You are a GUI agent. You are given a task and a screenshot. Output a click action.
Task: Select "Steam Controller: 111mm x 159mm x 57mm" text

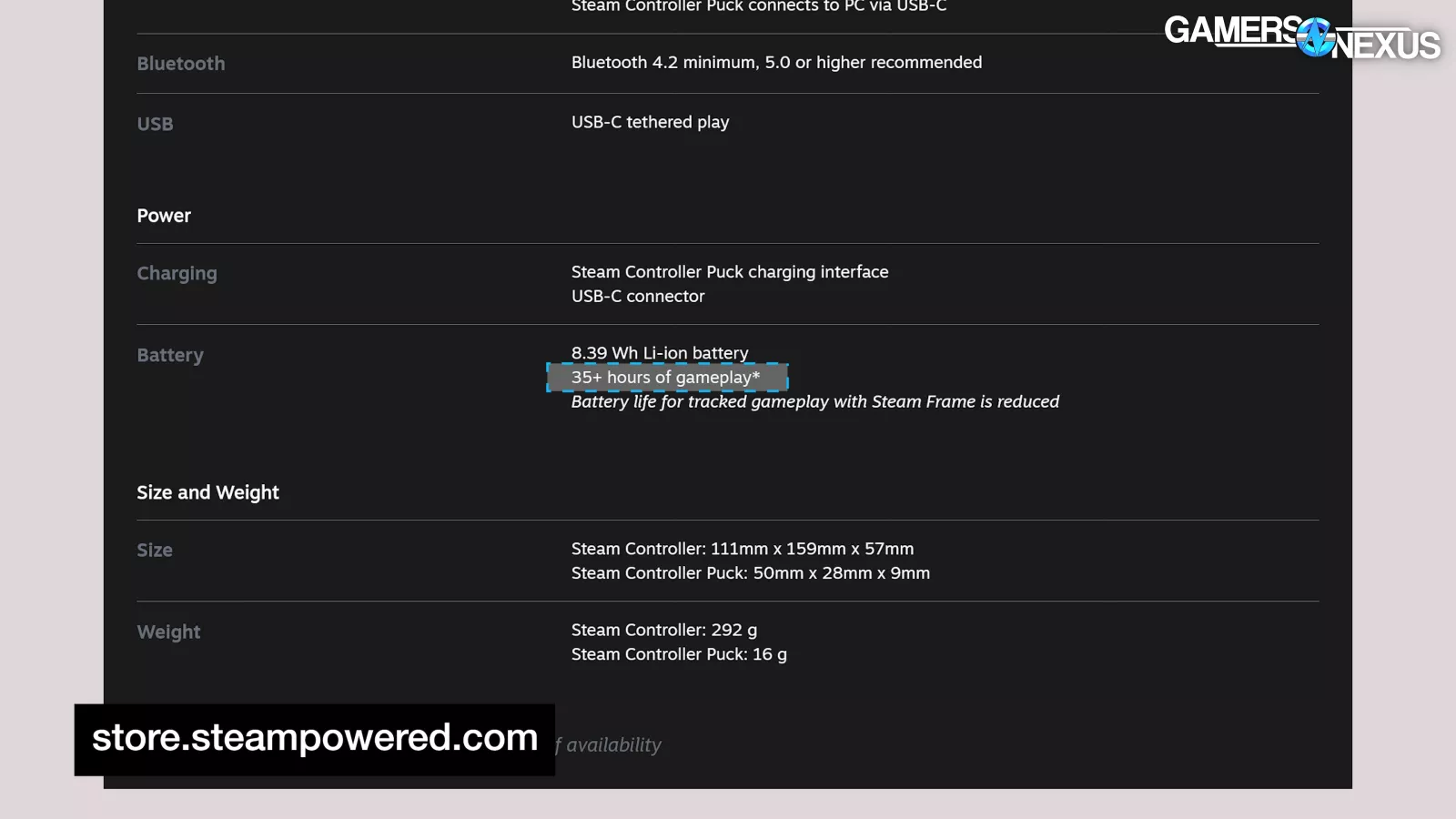click(743, 549)
